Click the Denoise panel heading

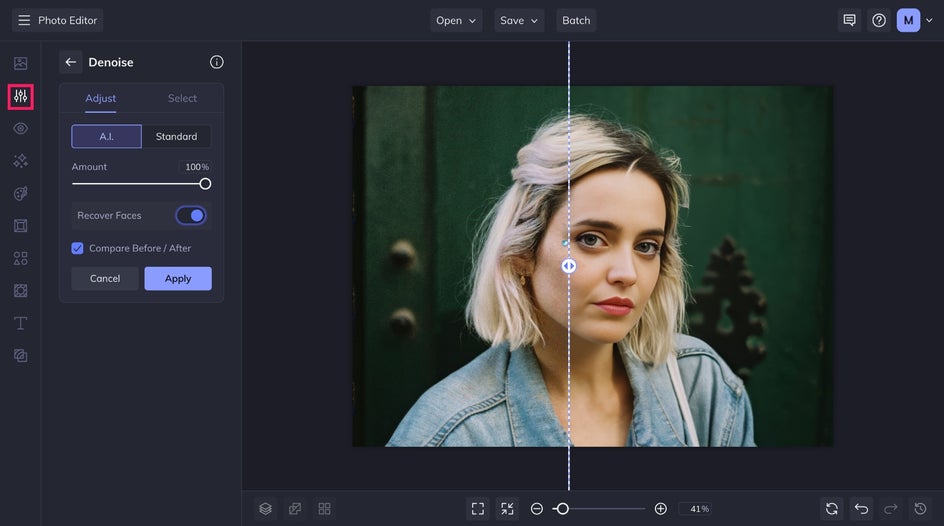coord(111,62)
